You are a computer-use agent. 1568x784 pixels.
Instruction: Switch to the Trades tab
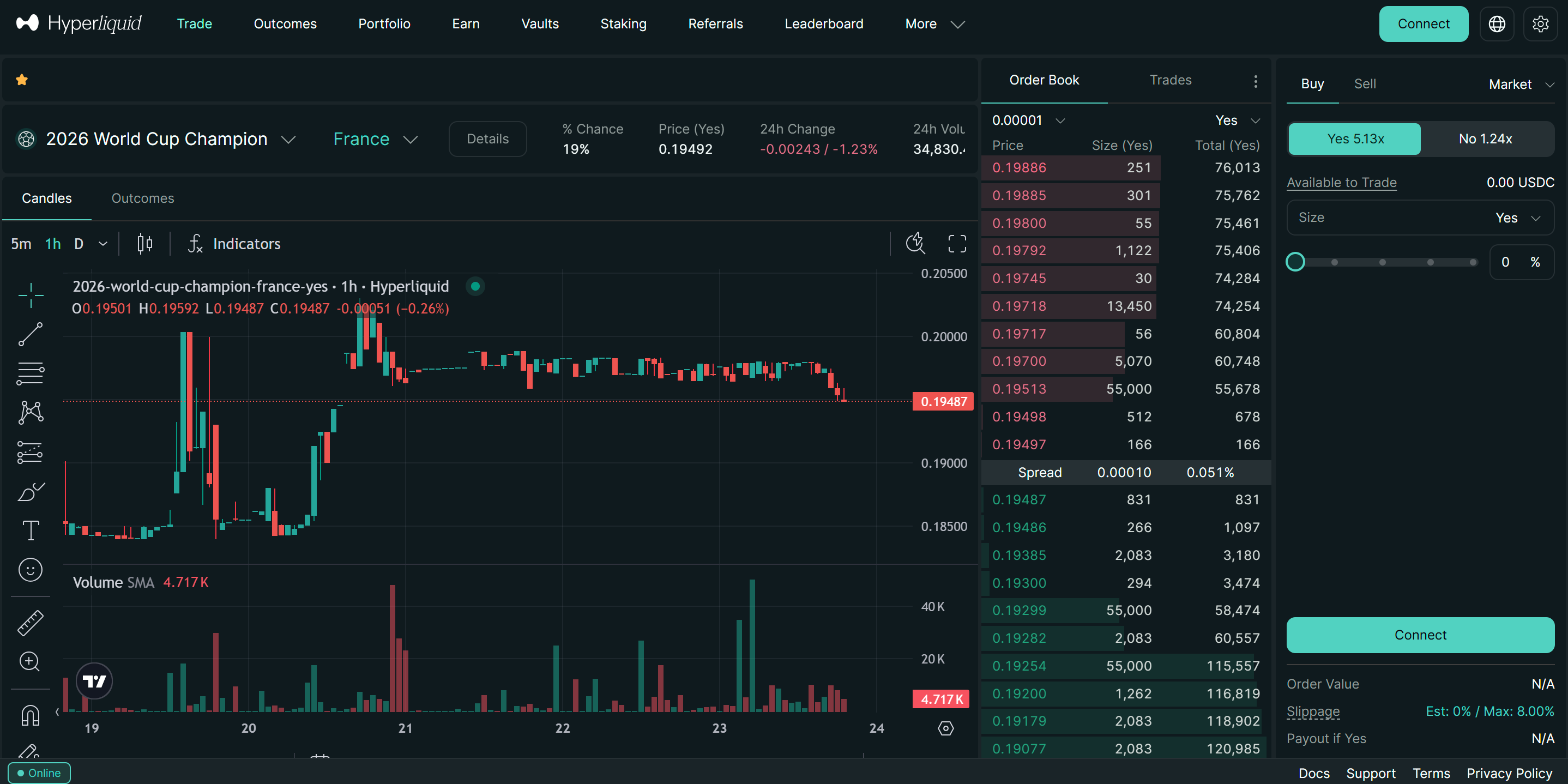(1170, 80)
